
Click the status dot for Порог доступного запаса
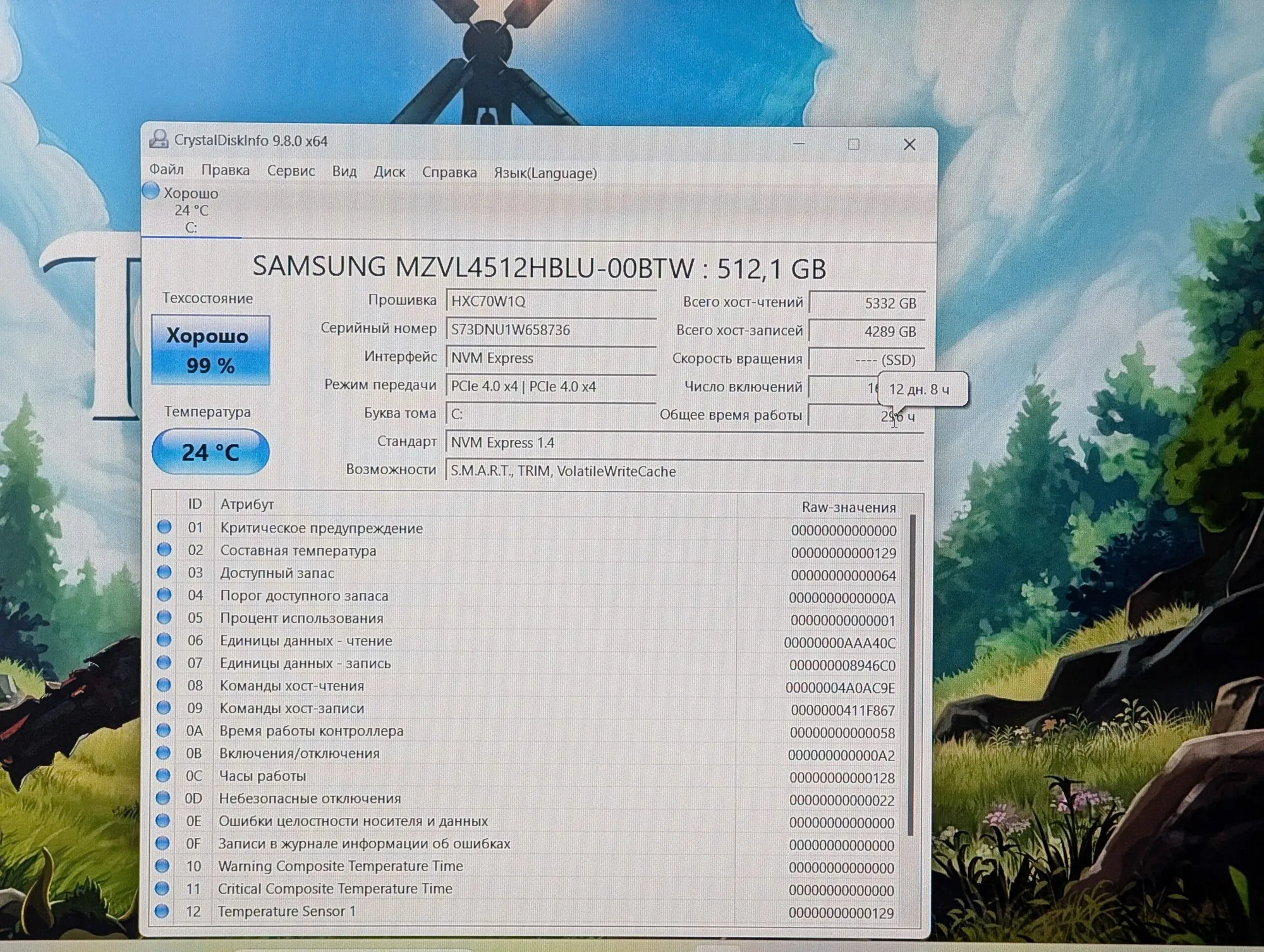point(164,594)
